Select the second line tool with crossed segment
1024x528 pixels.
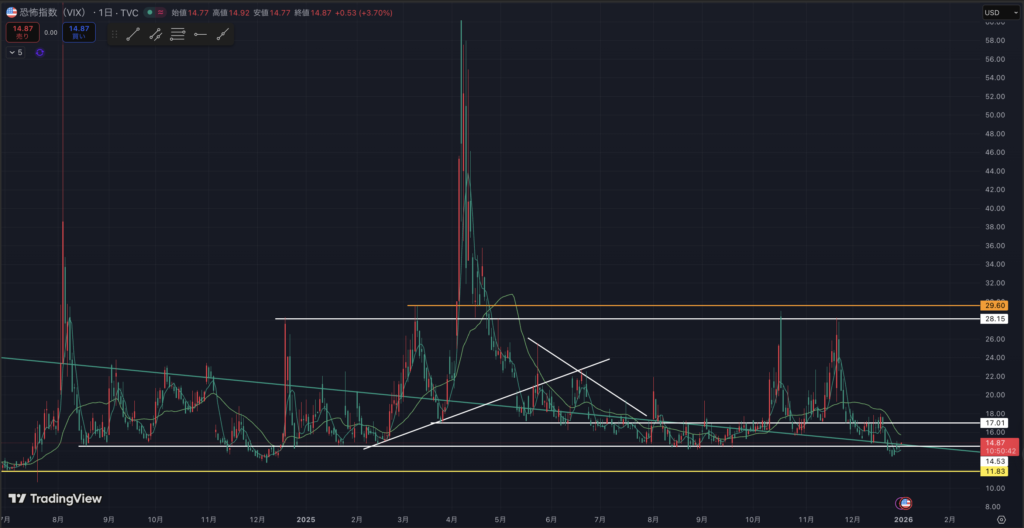point(155,34)
